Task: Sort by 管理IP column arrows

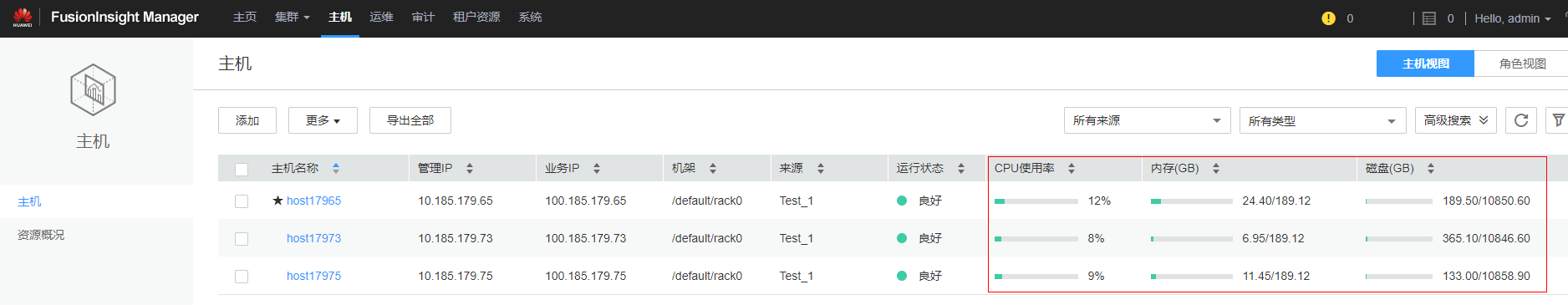Action: click(470, 168)
